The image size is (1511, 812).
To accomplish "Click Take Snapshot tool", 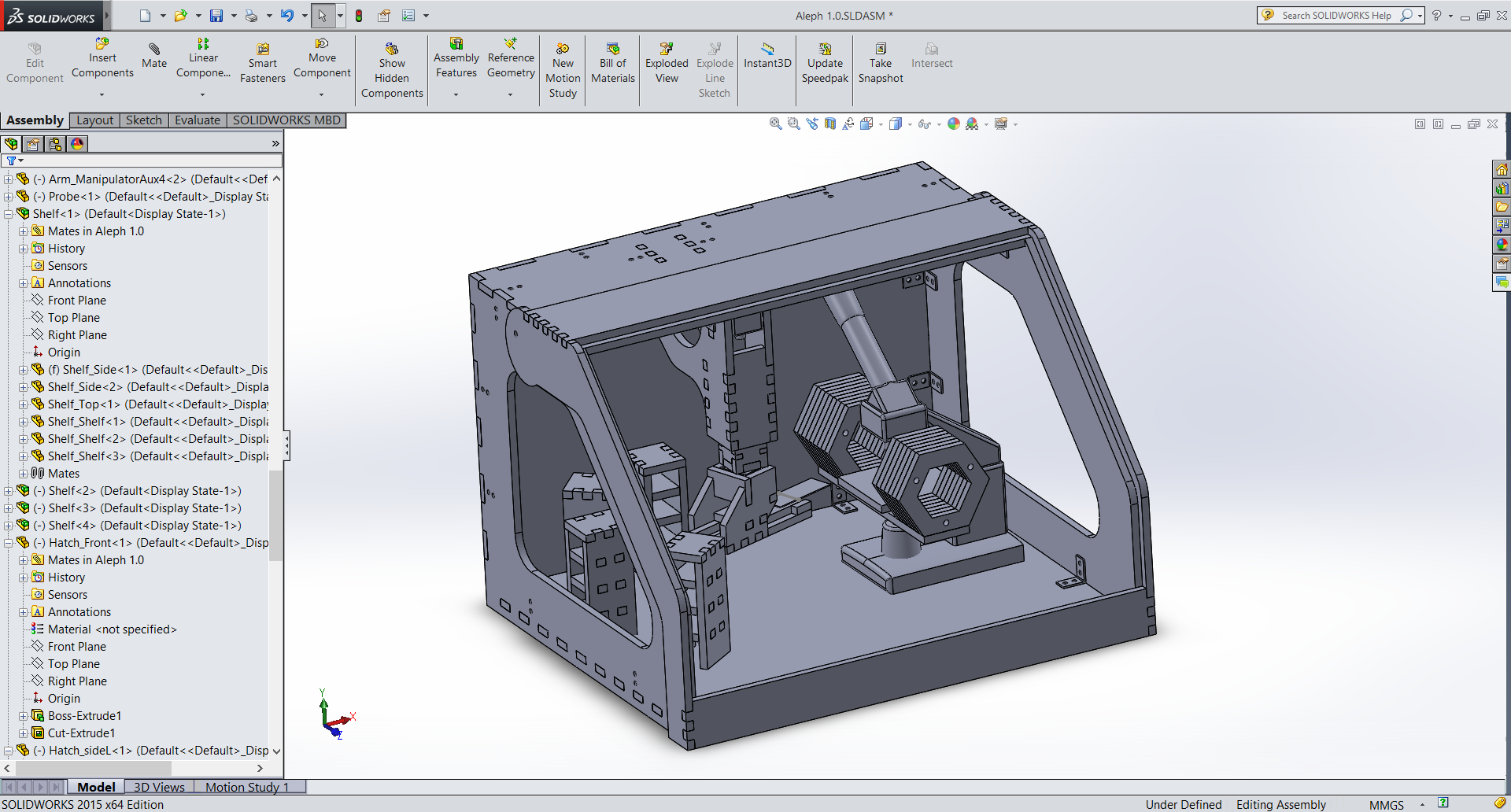I will pyautogui.click(x=881, y=63).
